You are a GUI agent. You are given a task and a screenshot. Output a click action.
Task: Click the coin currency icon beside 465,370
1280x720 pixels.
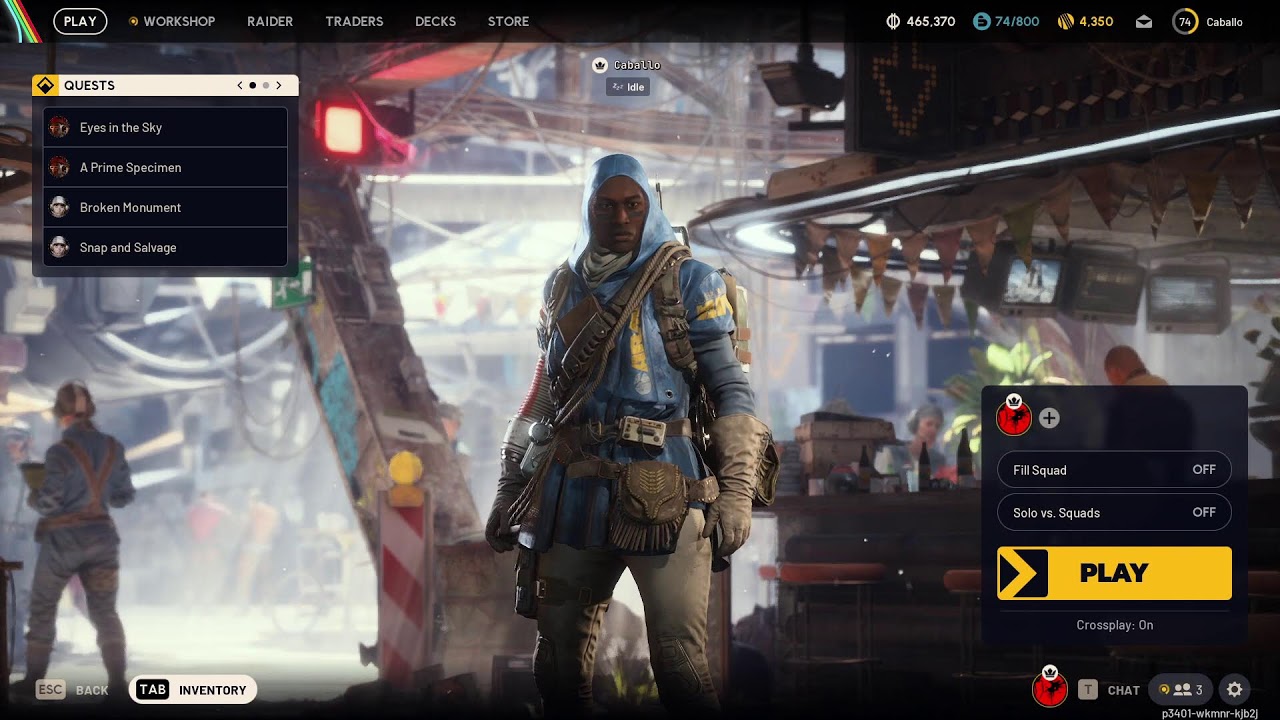pos(893,21)
